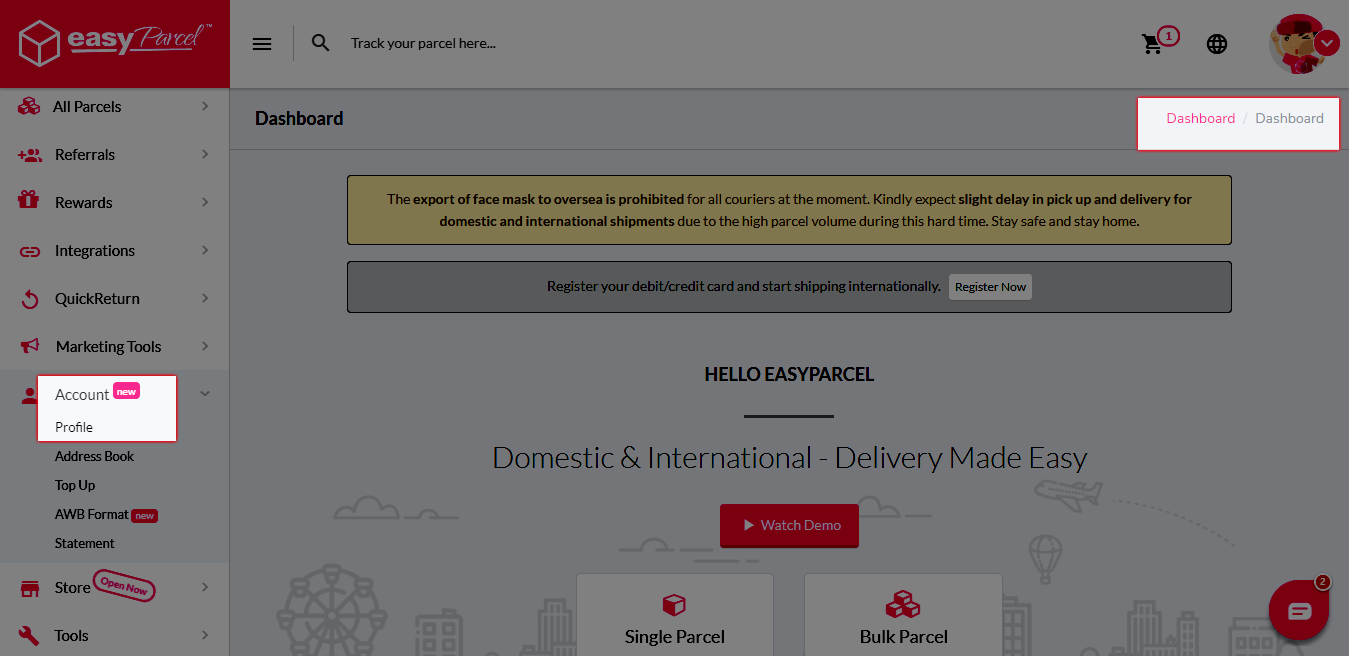The height and width of the screenshot is (656, 1349).
Task: Click the Watch Demo button
Action: (x=789, y=525)
